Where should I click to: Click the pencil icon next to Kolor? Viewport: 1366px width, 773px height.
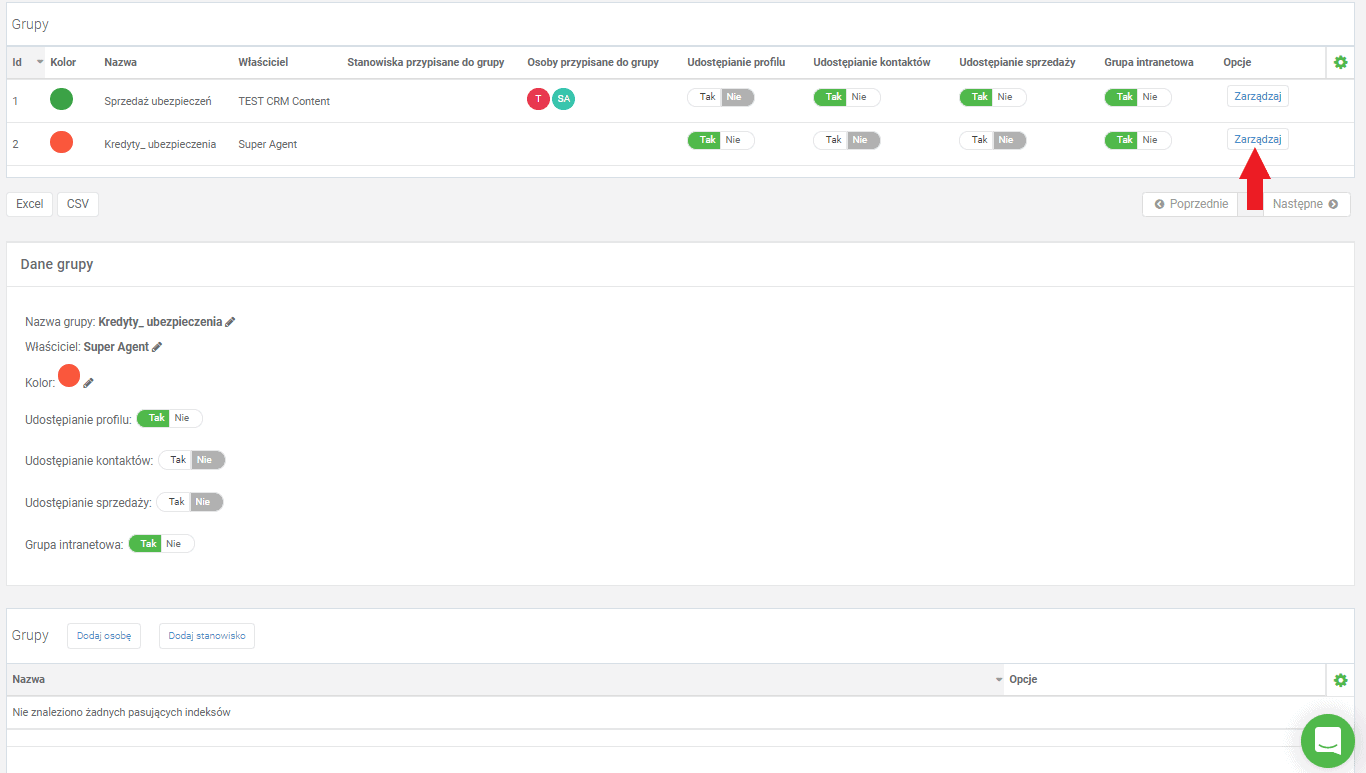pos(88,383)
